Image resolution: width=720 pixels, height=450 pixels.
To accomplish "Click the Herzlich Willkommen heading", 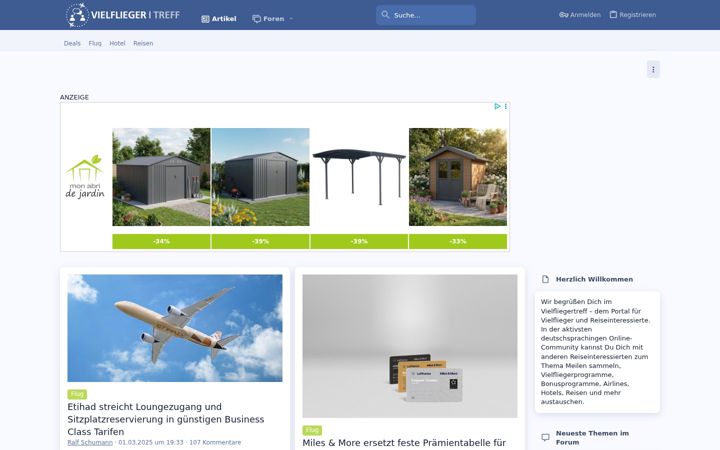I will pyautogui.click(x=594, y=279).
